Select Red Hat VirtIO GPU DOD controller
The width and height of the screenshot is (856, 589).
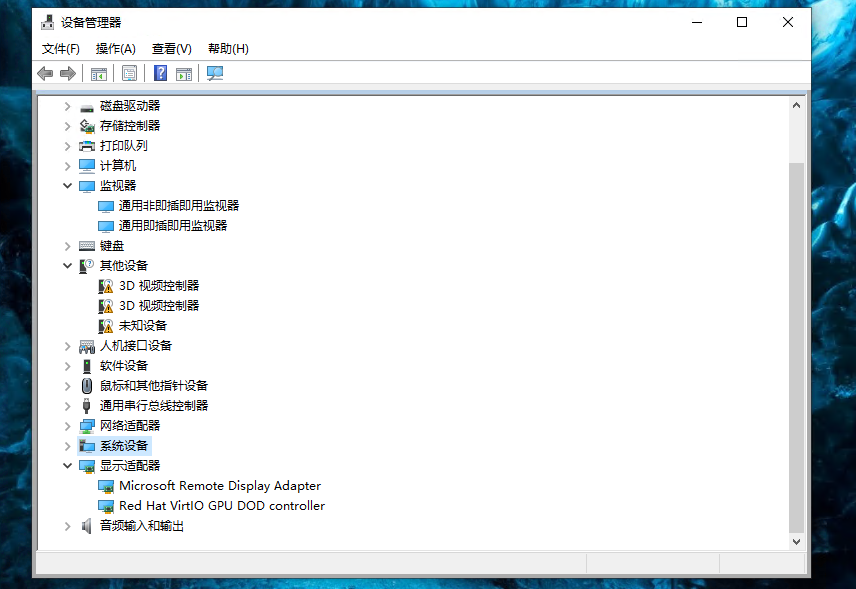click(221, 506)
